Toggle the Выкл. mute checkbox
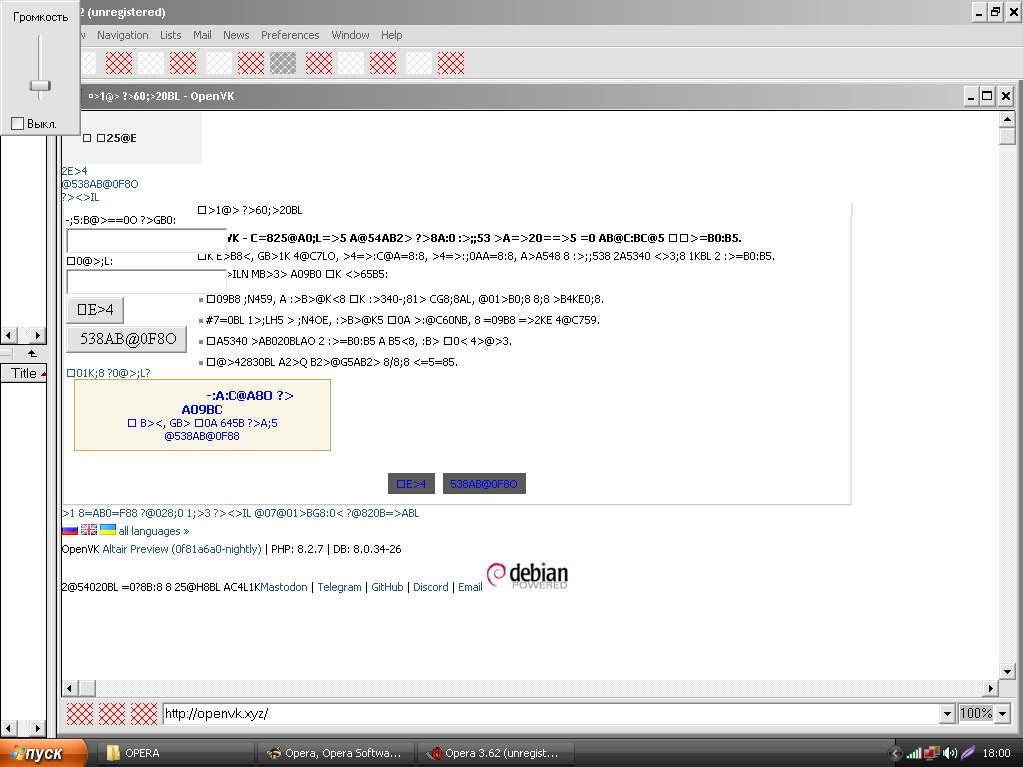 [18, 123]
